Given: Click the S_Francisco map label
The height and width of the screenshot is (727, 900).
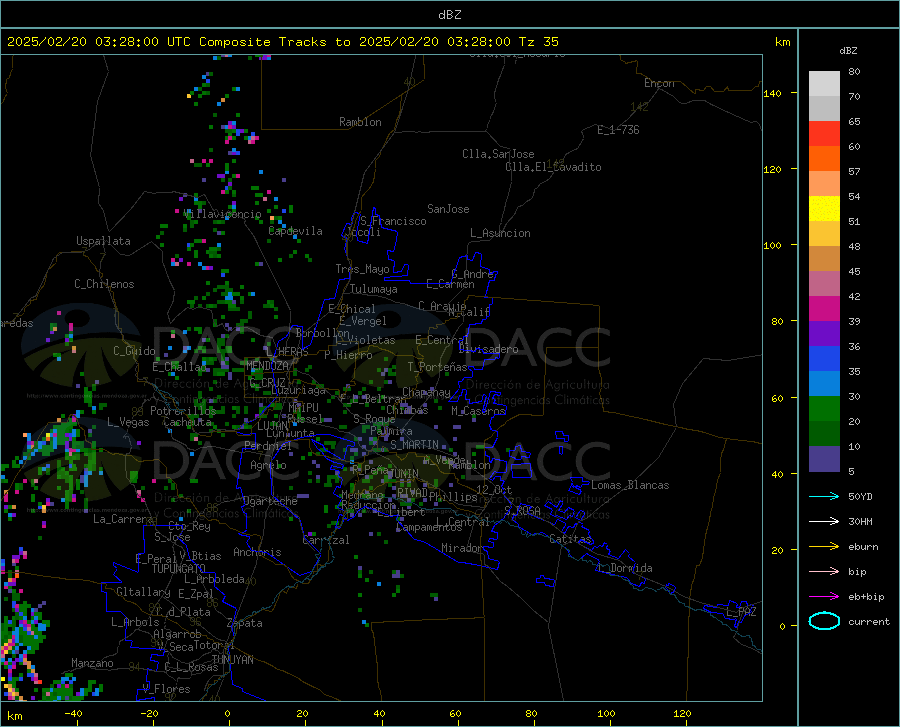Looking at the screenshot, I should pyautogui.click(x=394, y=221).
